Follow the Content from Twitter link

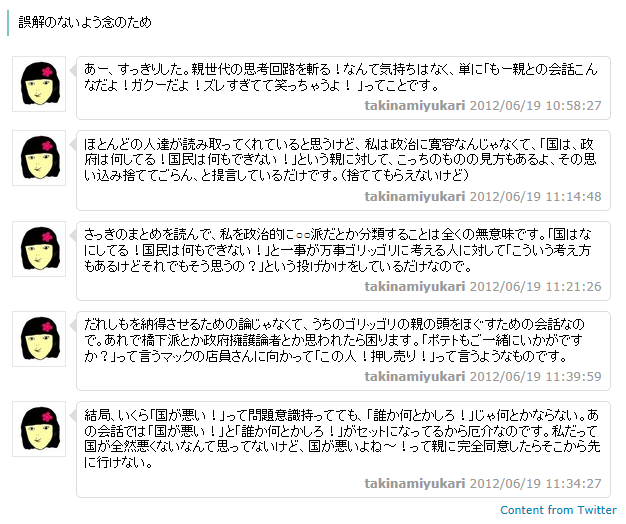pyautogui.click(x=558, y=510)
